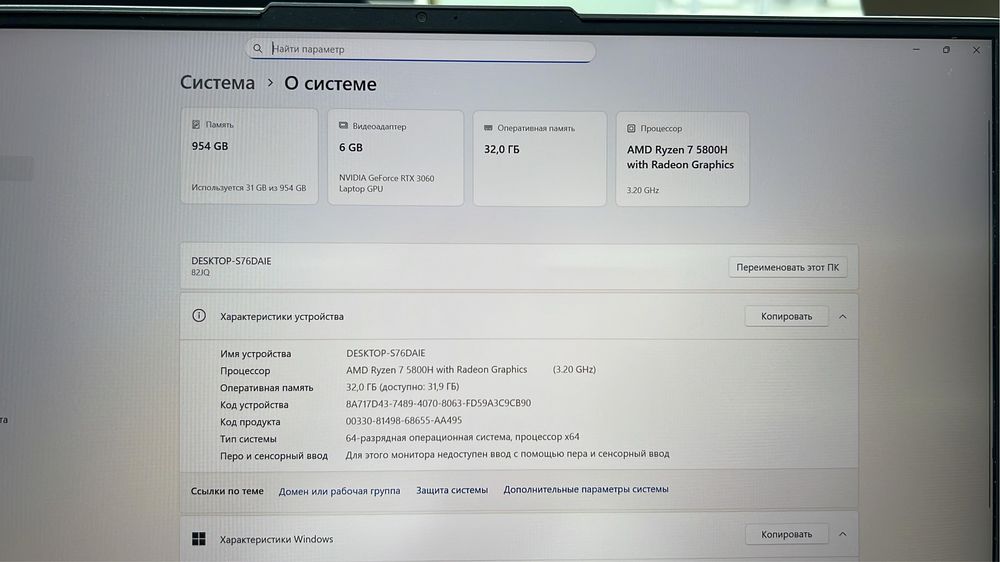Copy Windows specs with the lower "Копировать" button
Viewport: 1000px width, 562px height.
(x=786, y=534)
